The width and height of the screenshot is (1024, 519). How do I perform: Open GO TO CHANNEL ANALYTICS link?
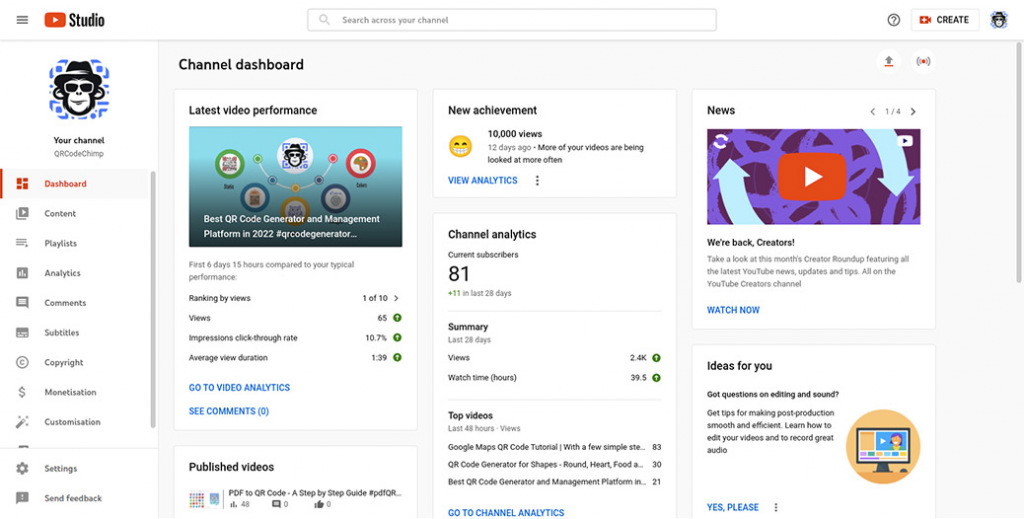coord(506,513)
